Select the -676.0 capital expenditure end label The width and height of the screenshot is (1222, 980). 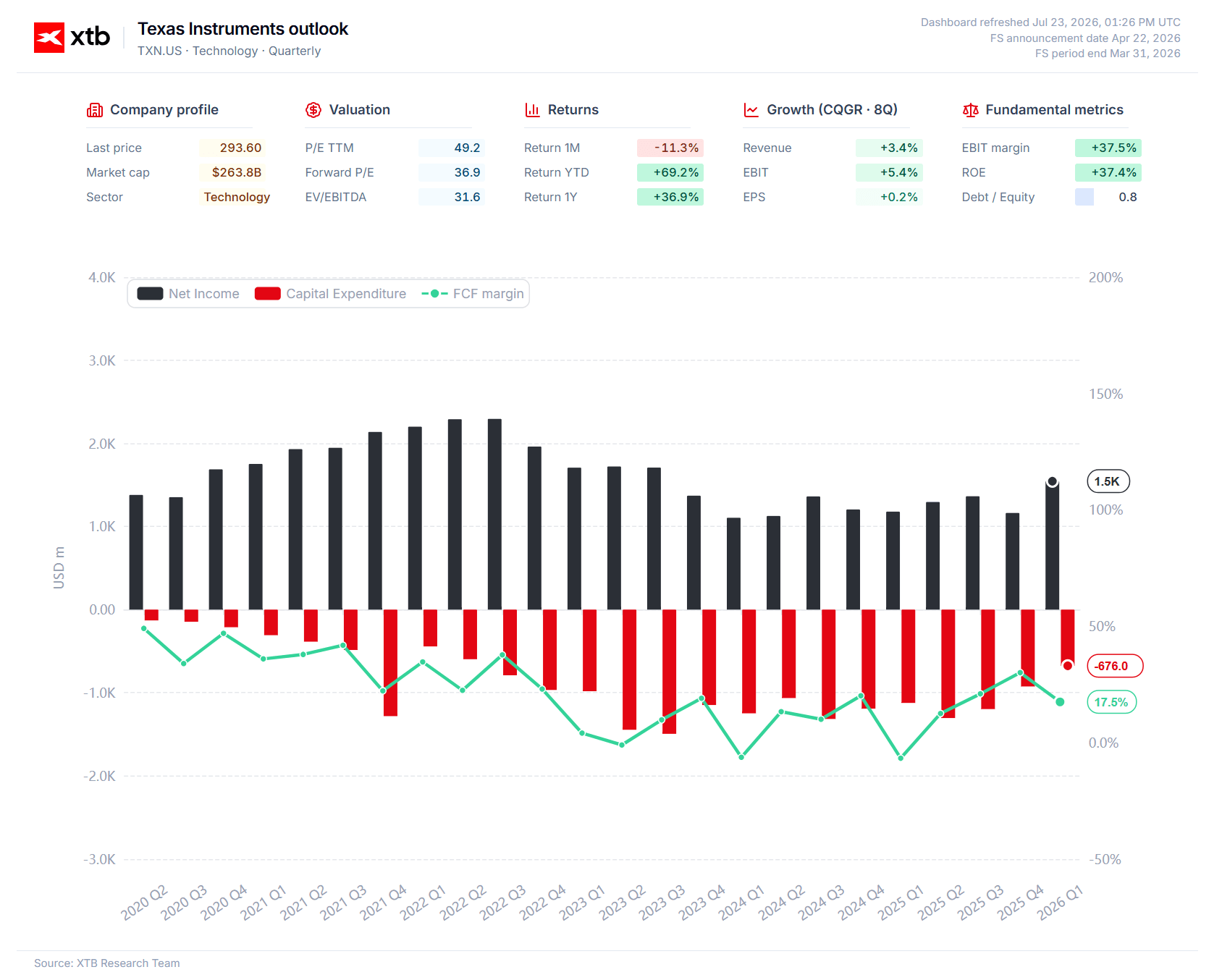[1115, 666]
